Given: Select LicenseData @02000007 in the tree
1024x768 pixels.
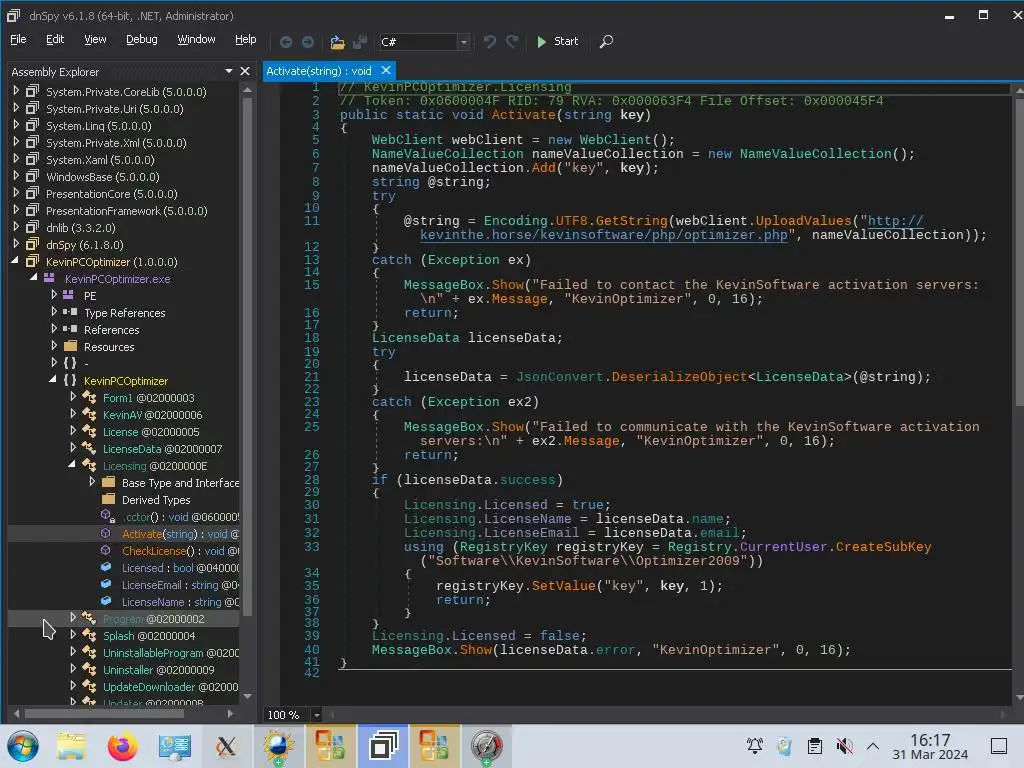Looking at the screenshot, I should pos(162,449).
